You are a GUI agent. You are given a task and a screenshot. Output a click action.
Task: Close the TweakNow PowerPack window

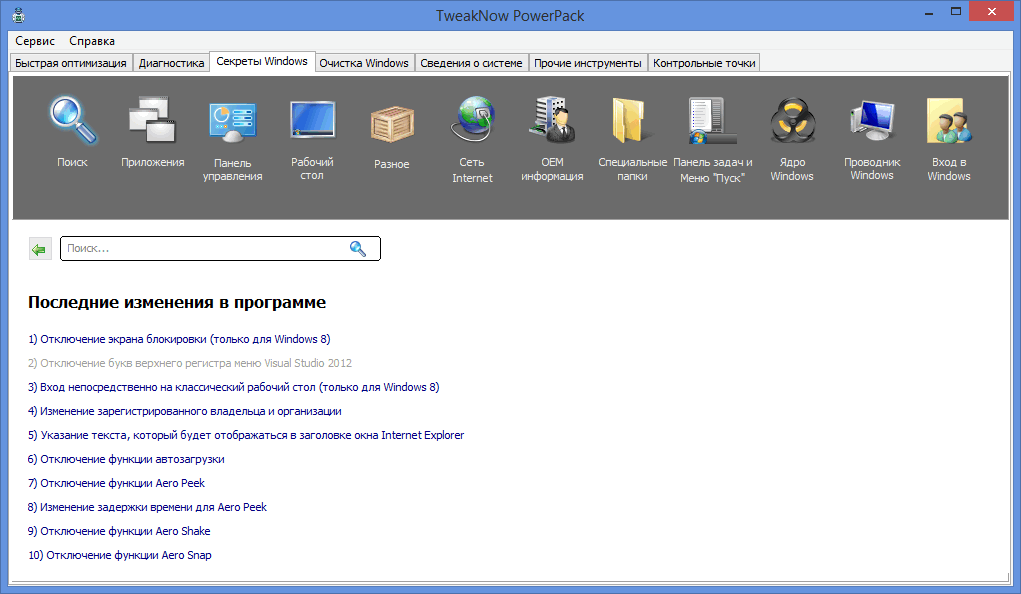pyautogui.click(x=992, y=12)
